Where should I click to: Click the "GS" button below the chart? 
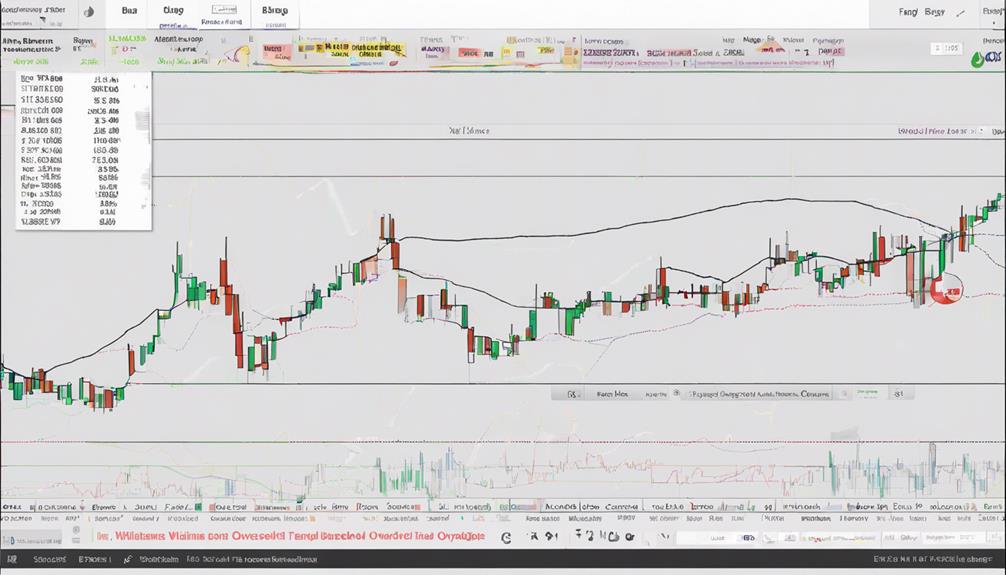point(572,394)
